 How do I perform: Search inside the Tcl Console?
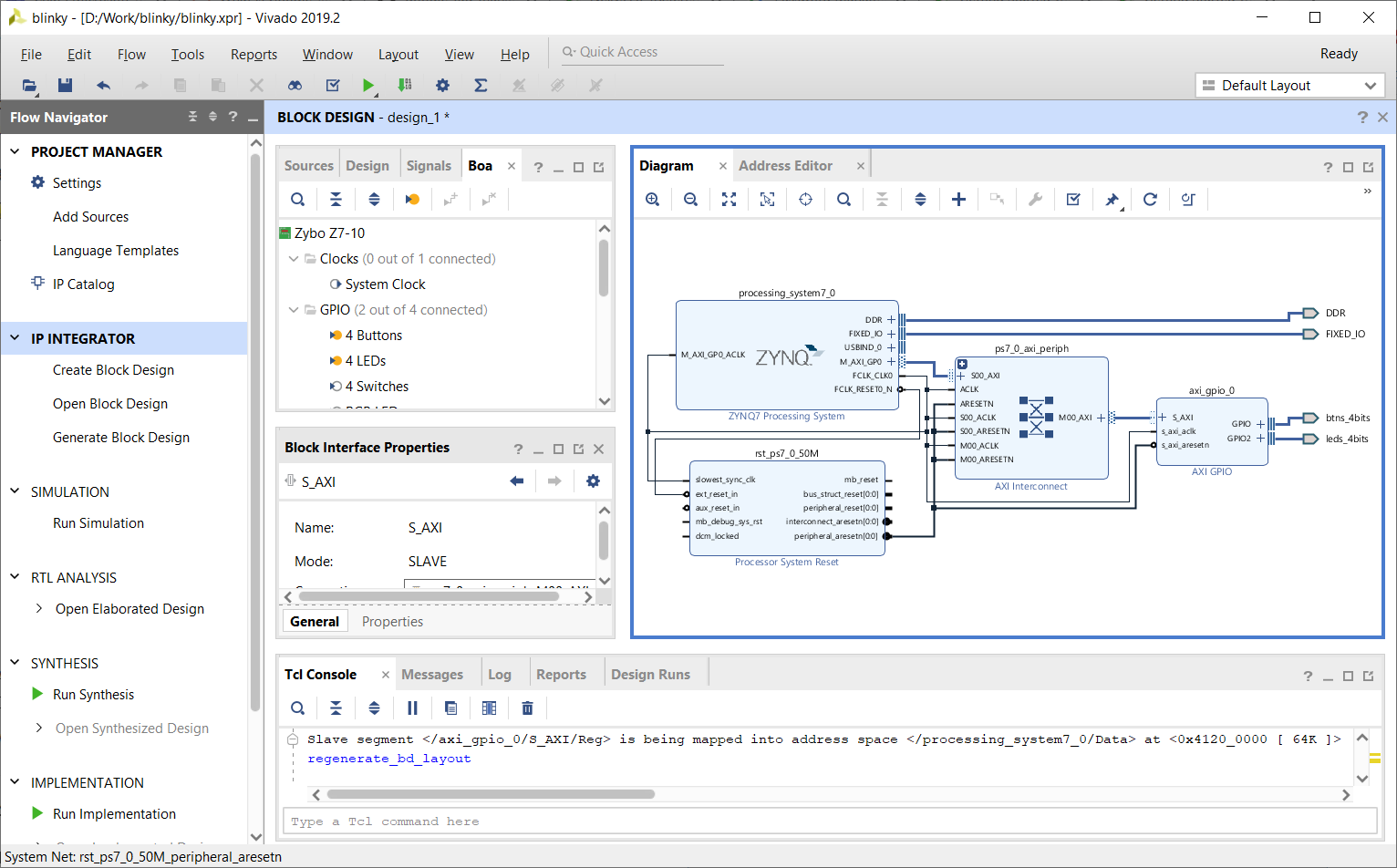coord(298,708)
